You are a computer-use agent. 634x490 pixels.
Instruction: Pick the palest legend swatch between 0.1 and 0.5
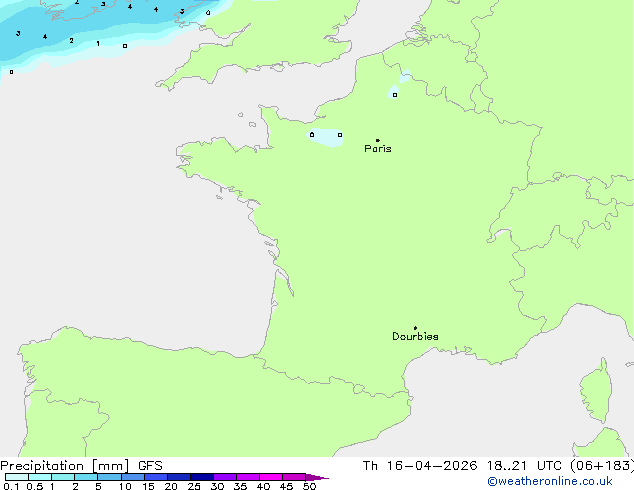[17, 477]
